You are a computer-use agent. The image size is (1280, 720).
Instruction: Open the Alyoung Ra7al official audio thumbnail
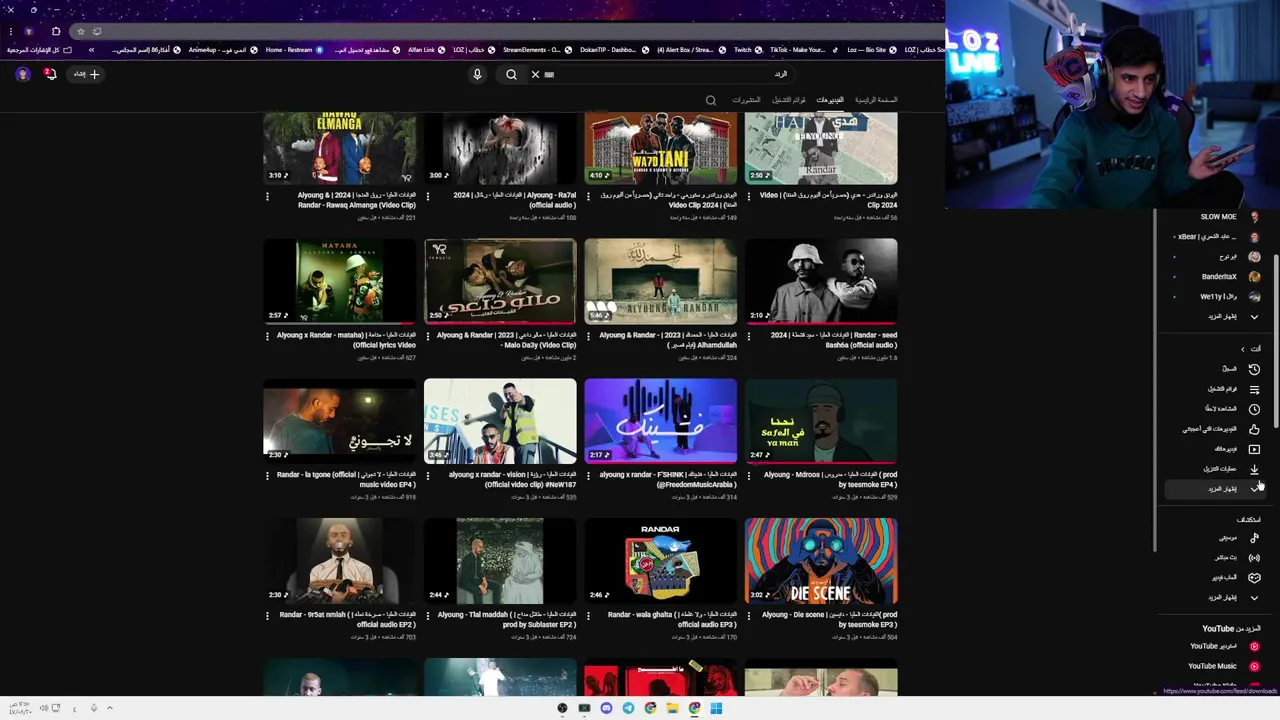tap(500, 148)
